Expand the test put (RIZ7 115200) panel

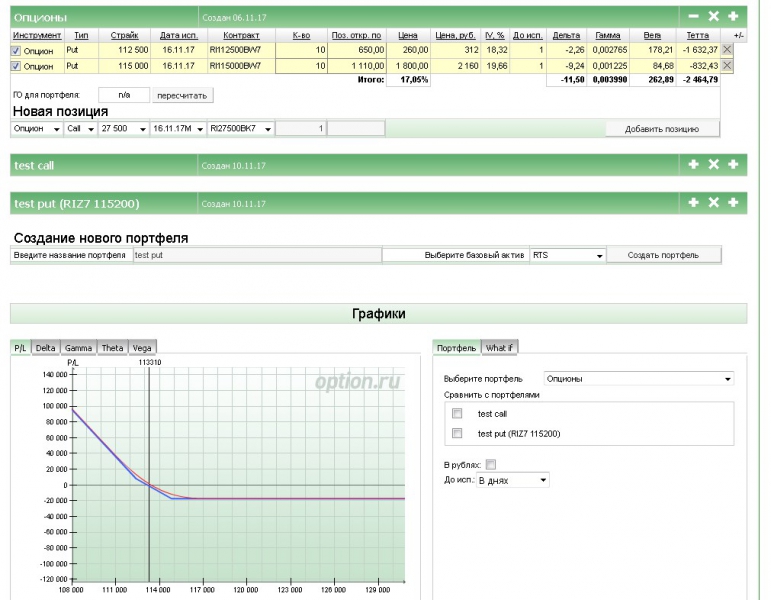[x=694, y=203]
